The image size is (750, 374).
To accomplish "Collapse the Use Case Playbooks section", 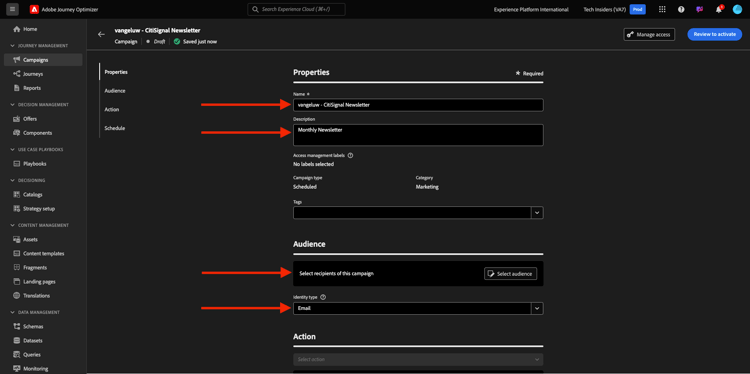I will click(13, 150).
